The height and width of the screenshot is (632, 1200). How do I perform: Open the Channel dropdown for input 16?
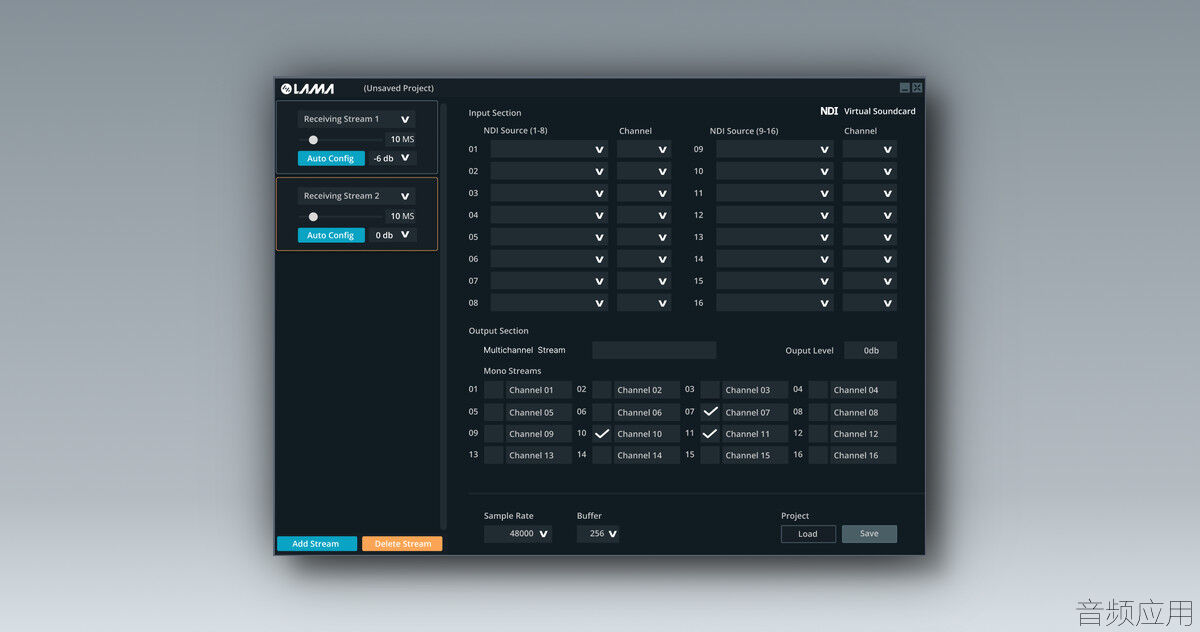coord(870,303)
